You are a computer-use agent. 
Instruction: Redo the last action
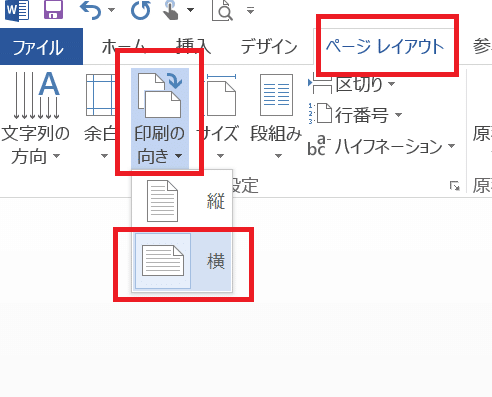(x=140, y=10)
